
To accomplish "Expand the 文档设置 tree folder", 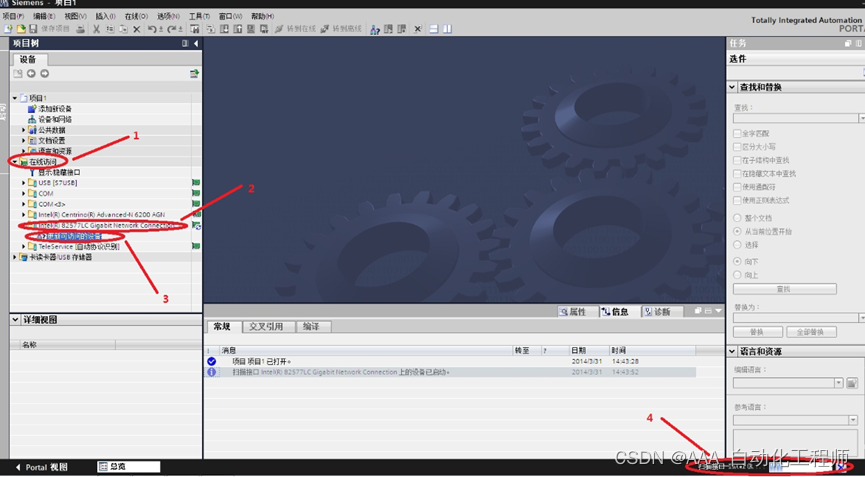I will pos(24,141).
